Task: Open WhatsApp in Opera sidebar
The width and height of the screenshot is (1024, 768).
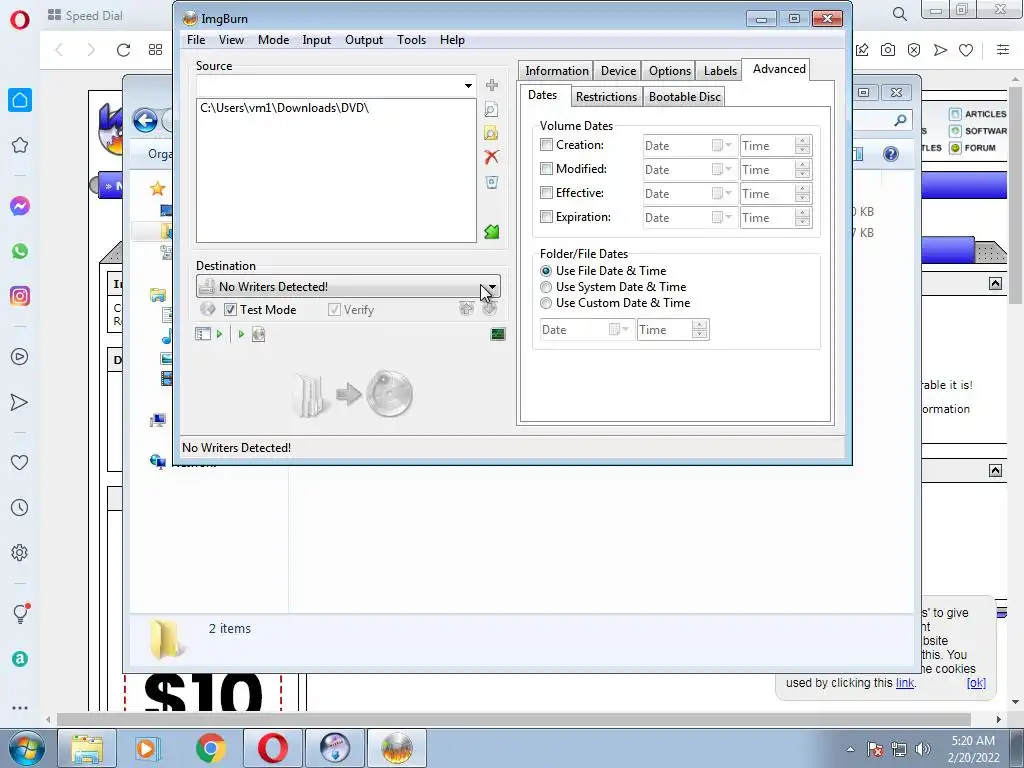Action: tap(20, 251)
